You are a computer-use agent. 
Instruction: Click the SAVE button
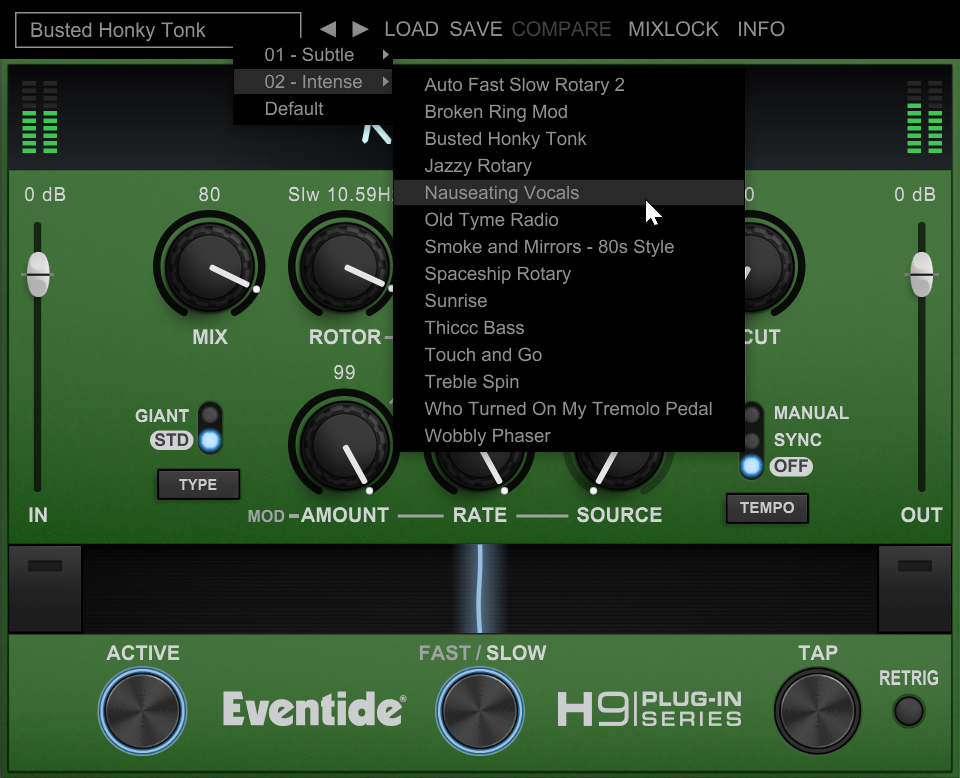click(476, 29)
